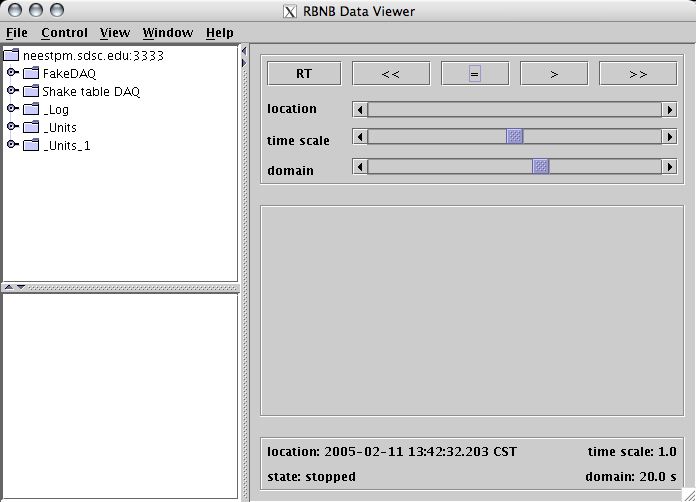Open the Control menu
This screenshot has height=502, width=696.
[64, 33]
